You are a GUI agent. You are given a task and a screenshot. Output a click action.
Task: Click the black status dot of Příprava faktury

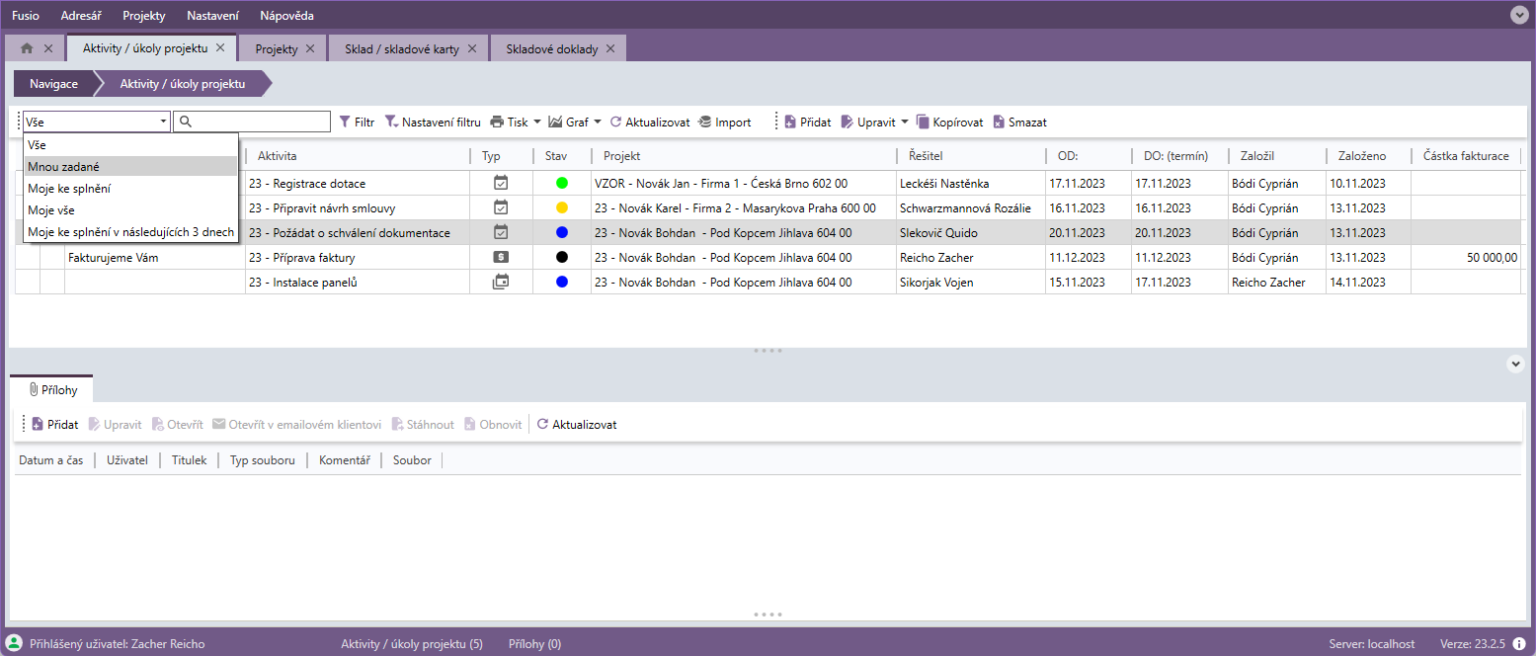pyautogui.click(x=562, y=257)
